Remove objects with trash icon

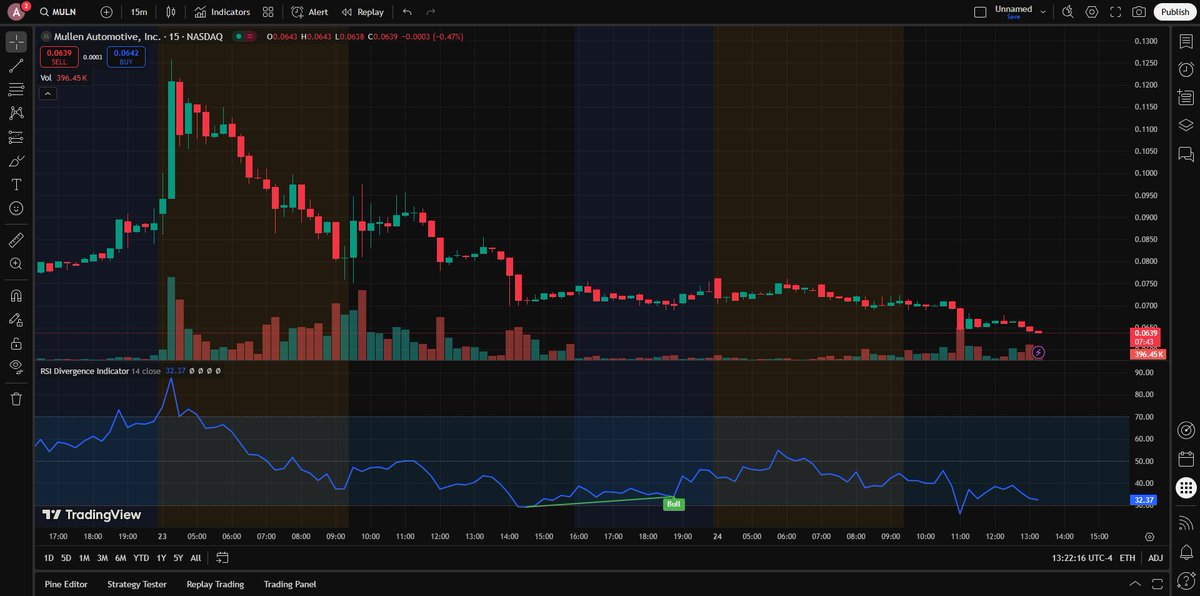tap(16, 398)
